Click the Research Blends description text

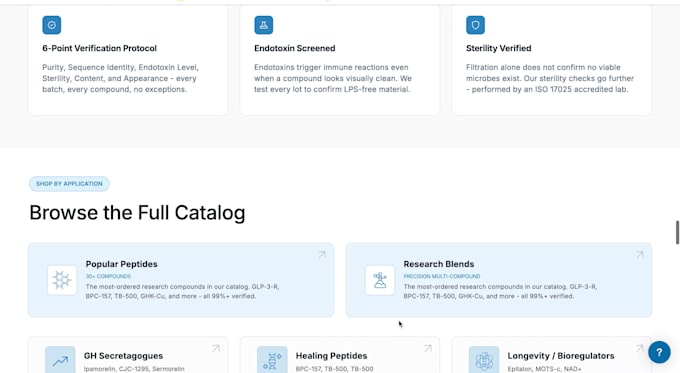point(500,291)
